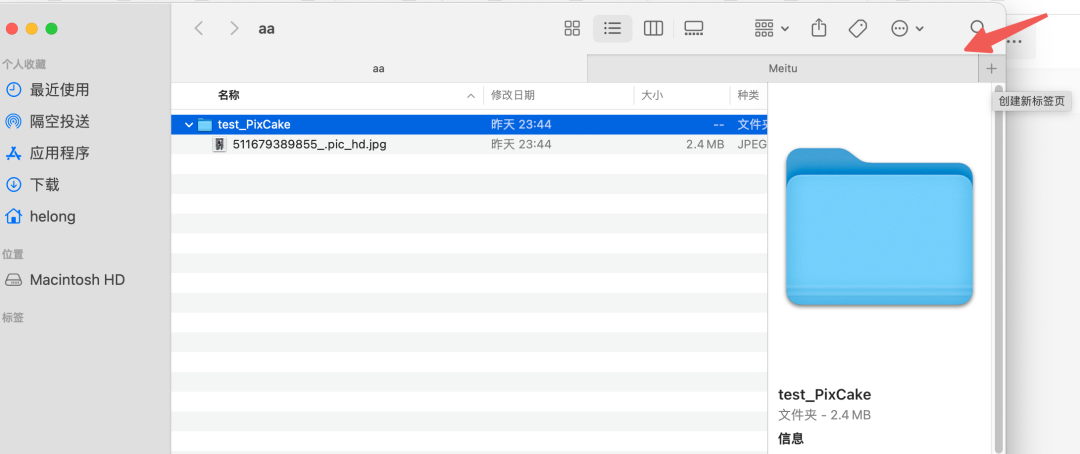Switch to list view
Image resolution: width=1080 pixels, height=454 pixels.
[x=612, y=29]
